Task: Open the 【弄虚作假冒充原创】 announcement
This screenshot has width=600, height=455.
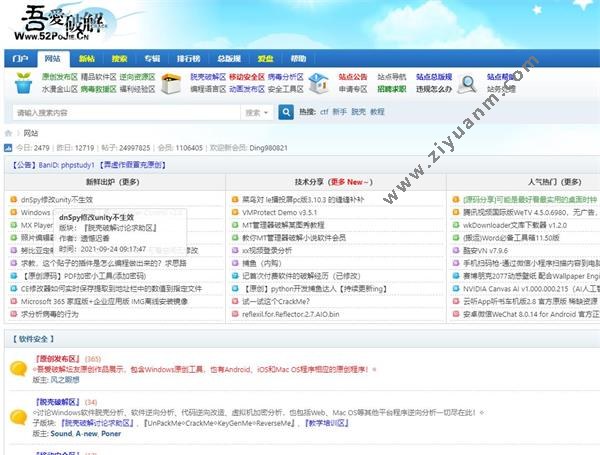Action: [133, 165]
